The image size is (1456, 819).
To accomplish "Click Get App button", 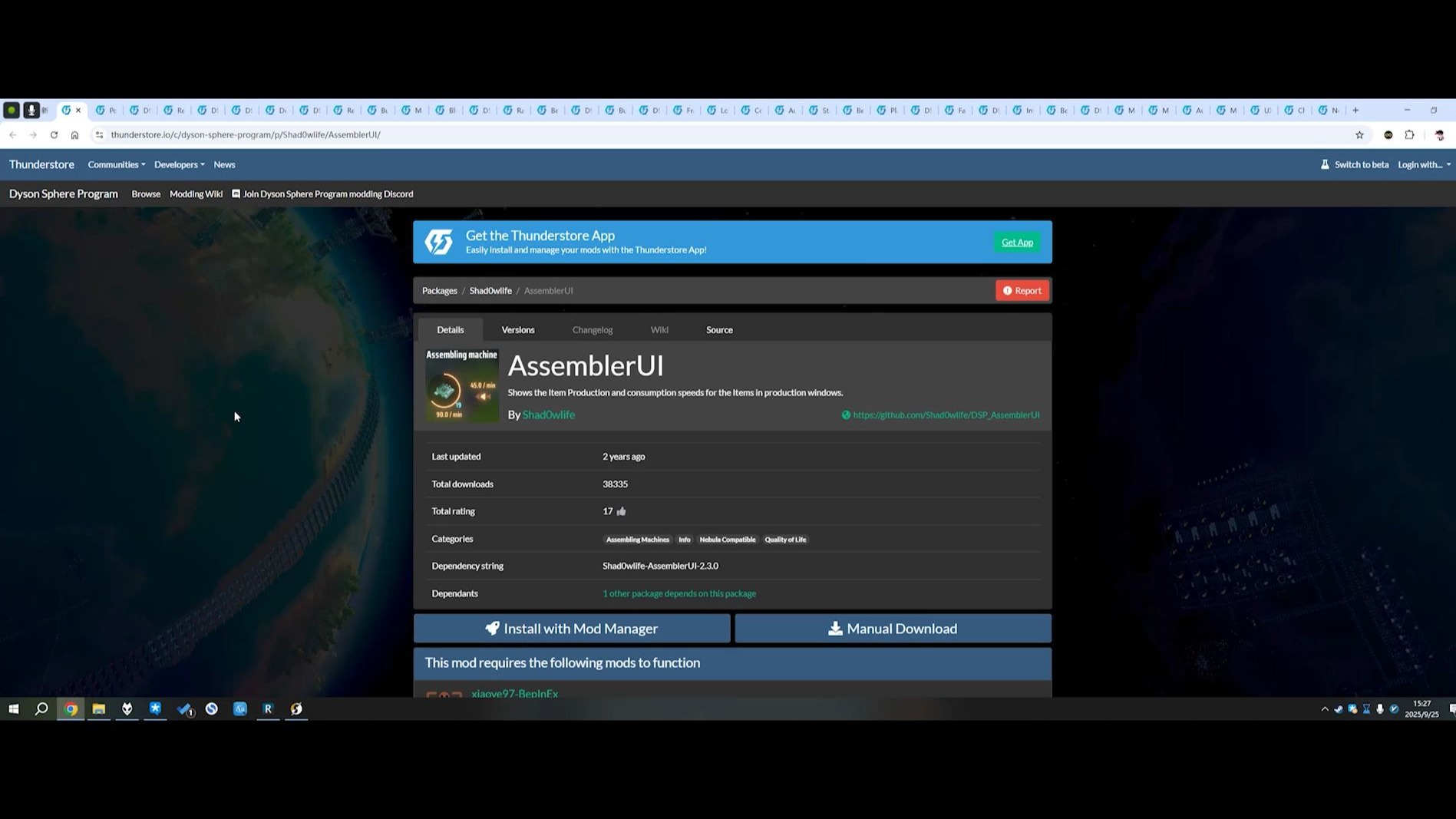I will pos(1017,243).
